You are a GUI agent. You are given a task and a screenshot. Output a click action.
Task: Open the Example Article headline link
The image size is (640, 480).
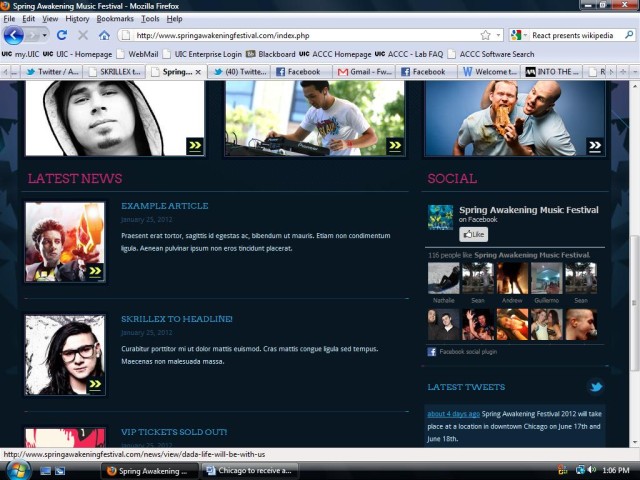tap(164, 206)
